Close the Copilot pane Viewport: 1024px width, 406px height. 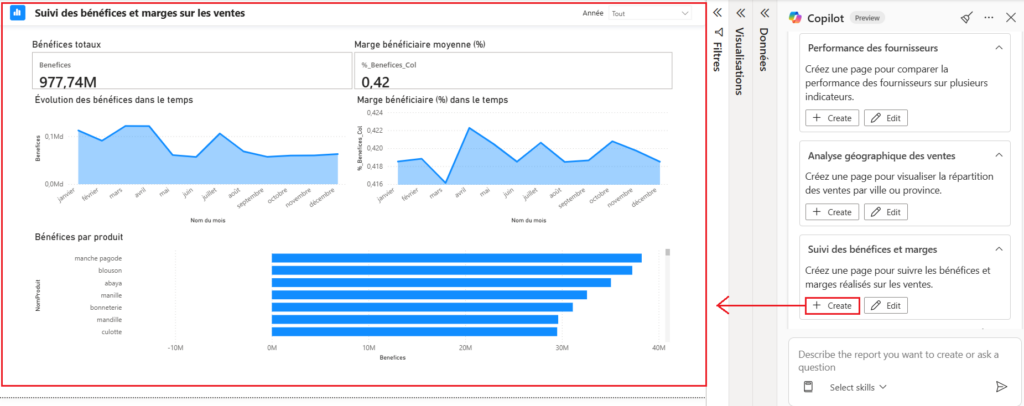[x=1010, y=17]
